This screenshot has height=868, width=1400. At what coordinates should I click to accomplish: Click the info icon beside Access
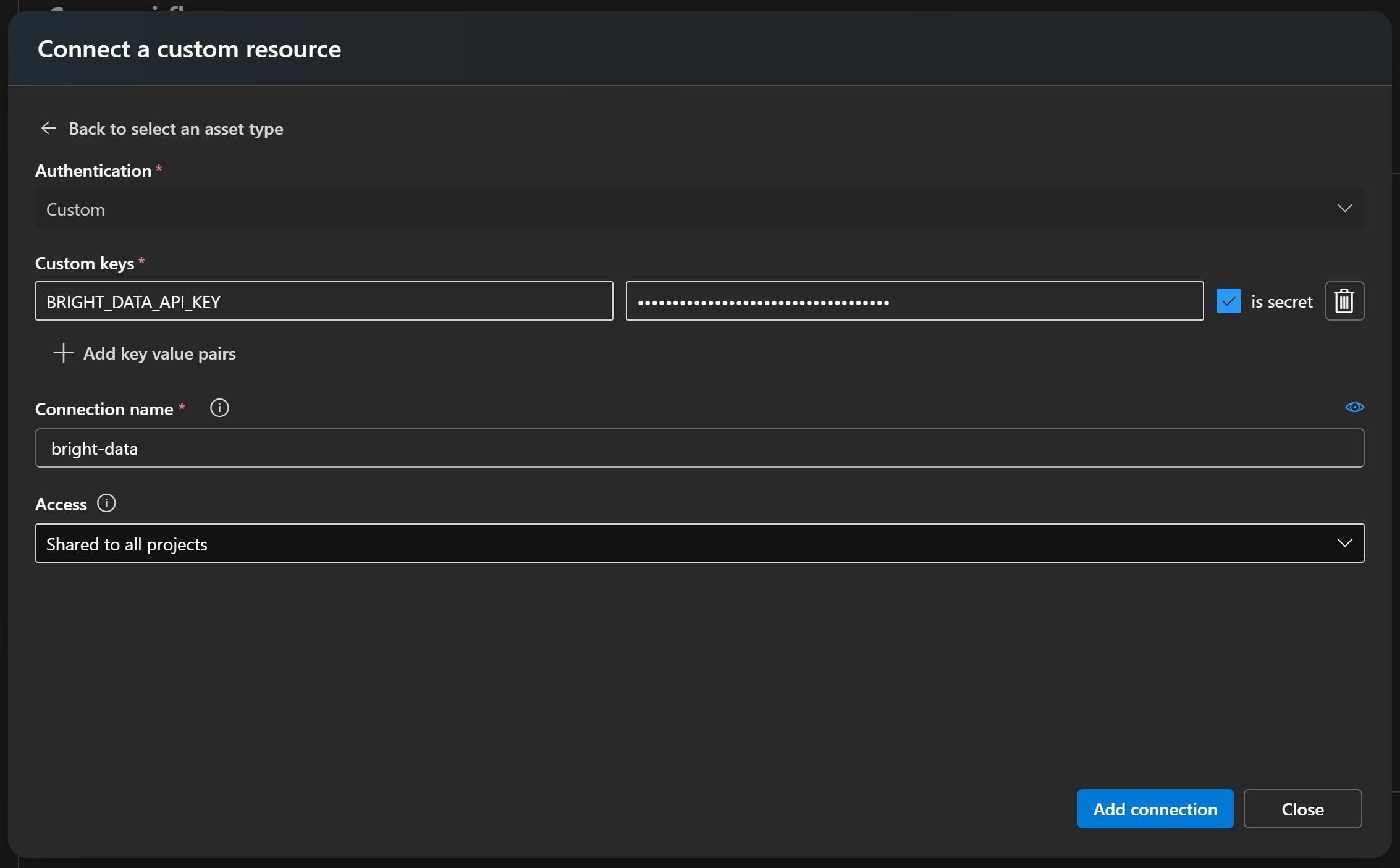click(106, 504)
